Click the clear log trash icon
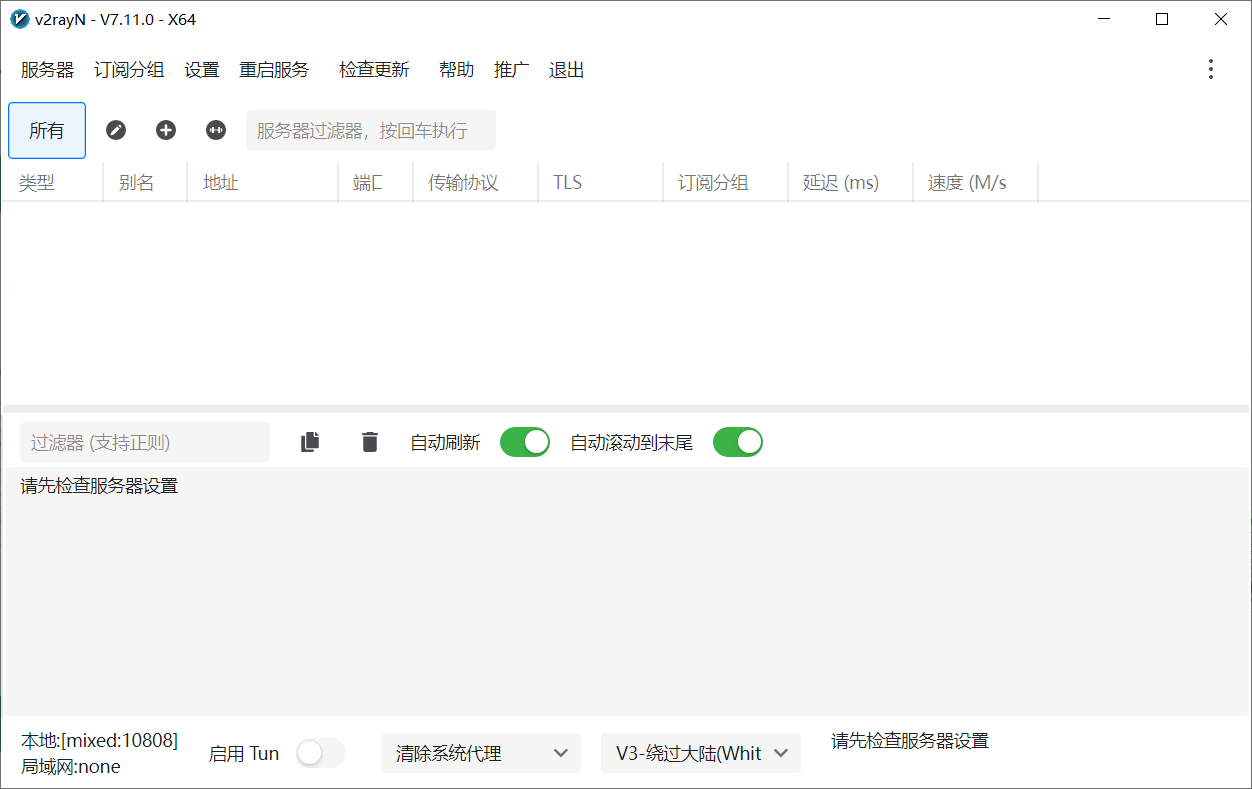Image resolution: width=1252 pixels, height=789 pixels. click(x=370, y=442)
